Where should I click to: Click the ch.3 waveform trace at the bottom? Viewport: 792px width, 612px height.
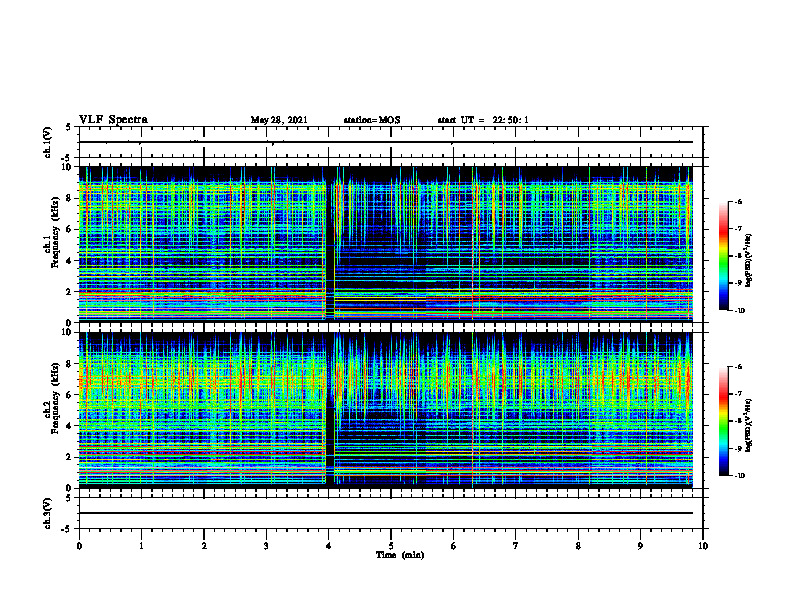click(385, 513)
